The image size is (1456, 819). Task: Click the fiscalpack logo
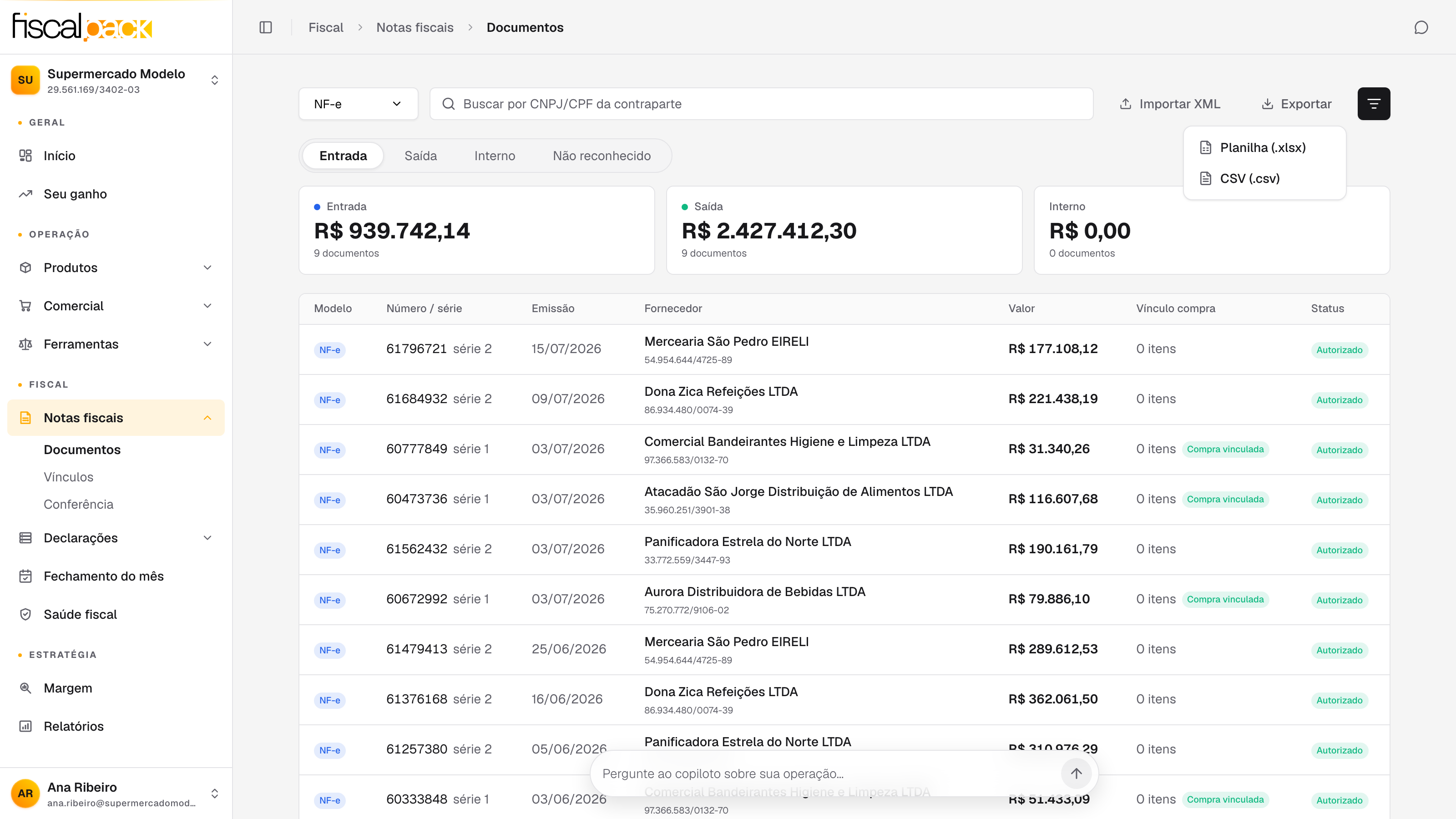click(x=82, y=26)
